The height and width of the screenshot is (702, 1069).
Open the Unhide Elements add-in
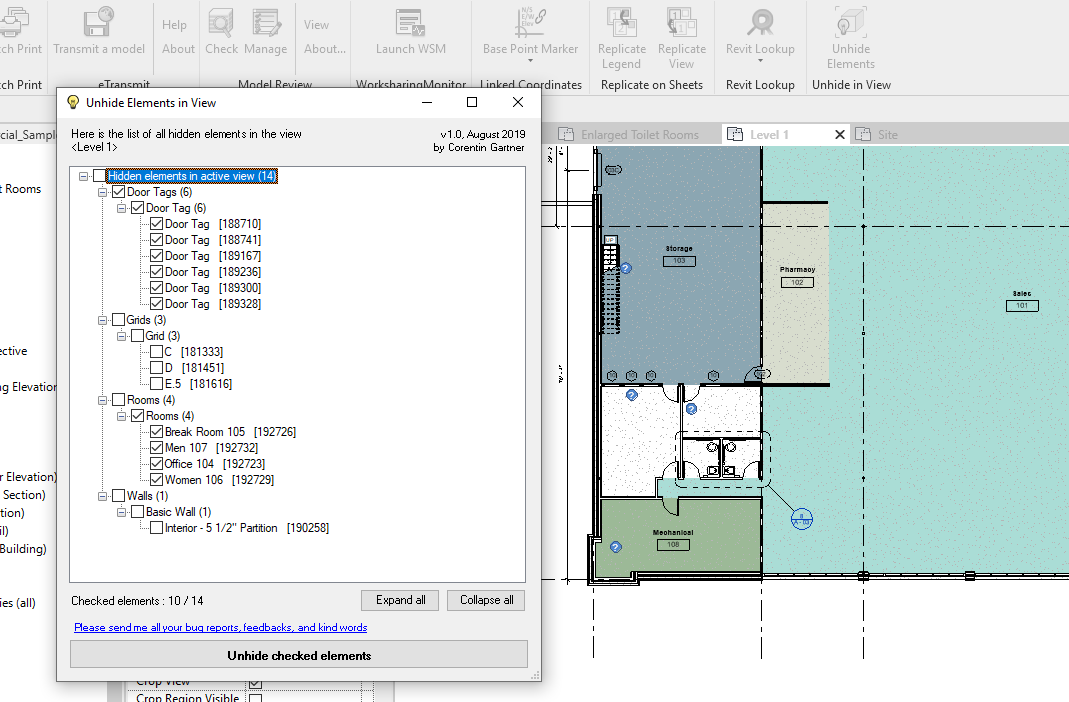(x=850, y=30)
